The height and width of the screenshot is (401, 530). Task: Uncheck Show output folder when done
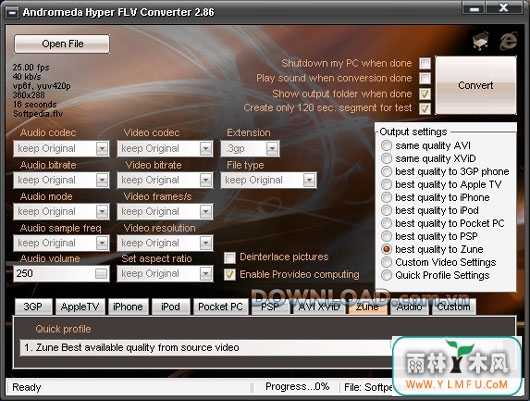425,94
